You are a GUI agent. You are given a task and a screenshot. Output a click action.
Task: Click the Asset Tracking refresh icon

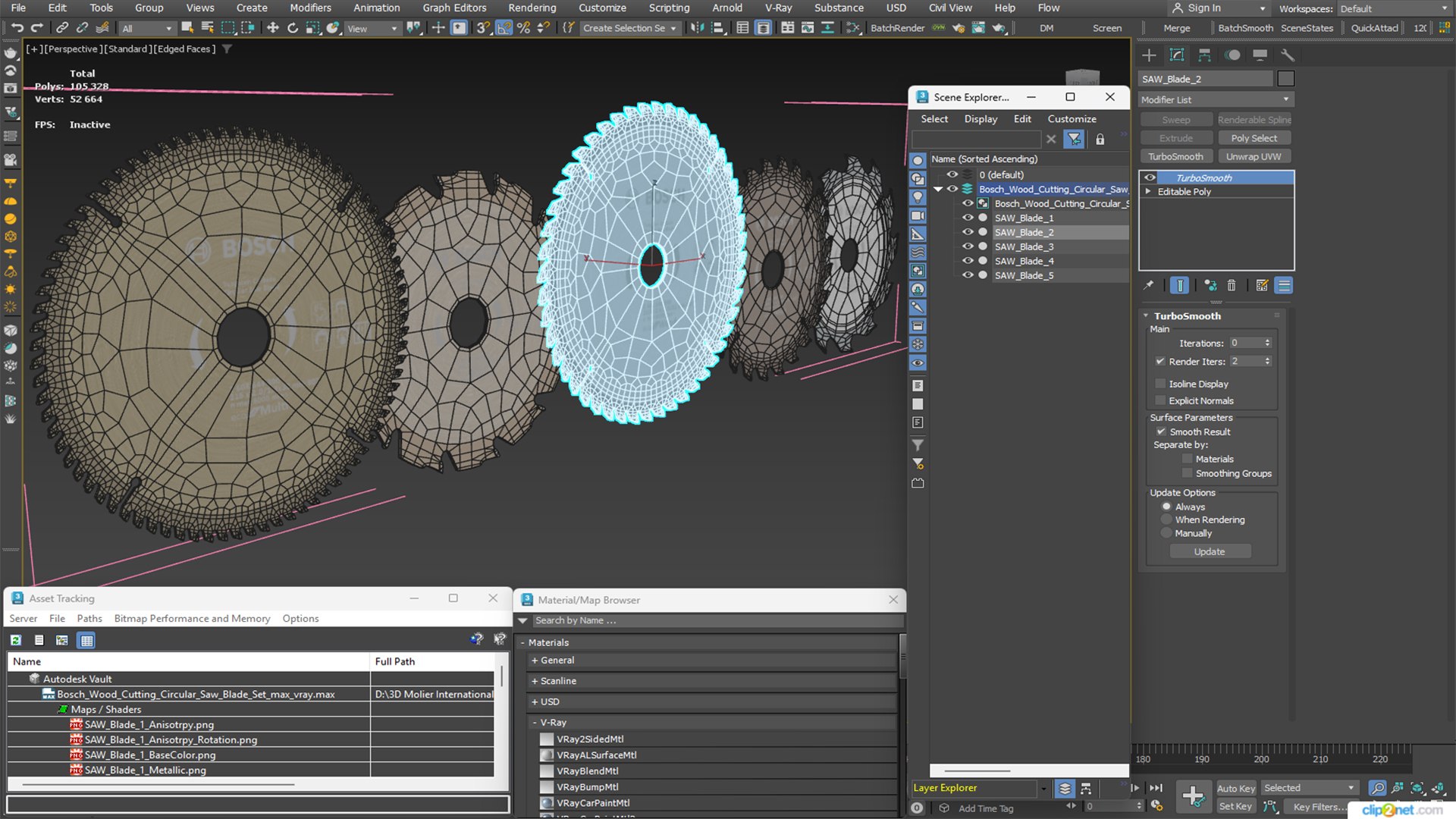(16, 640)
